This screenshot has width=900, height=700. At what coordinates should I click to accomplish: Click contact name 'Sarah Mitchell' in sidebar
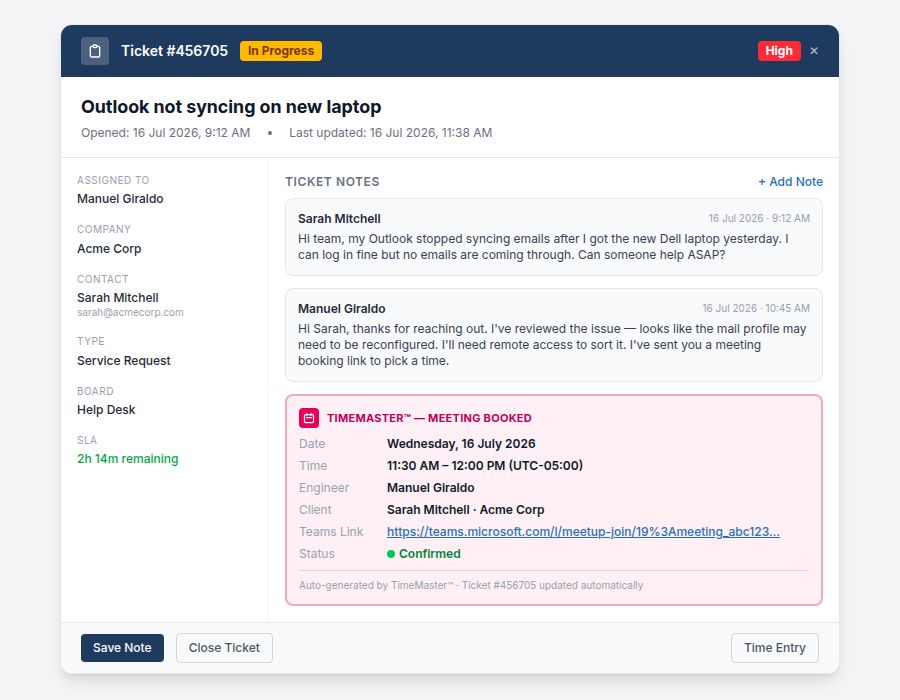tap(118, 298)
